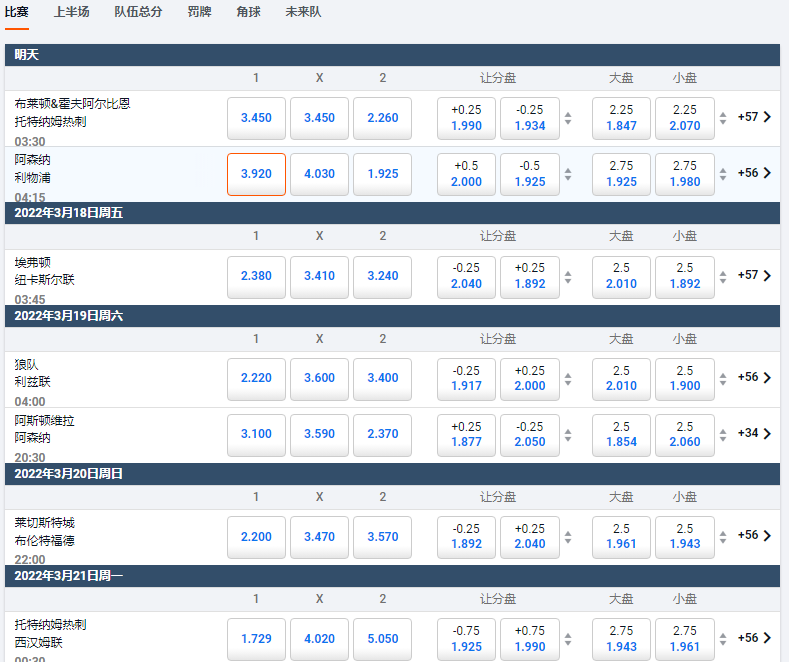
Task: Open match 布莱顿&霍夫阿尔比恩 team name
Action: pyautogui.click(x=72, y=104)
